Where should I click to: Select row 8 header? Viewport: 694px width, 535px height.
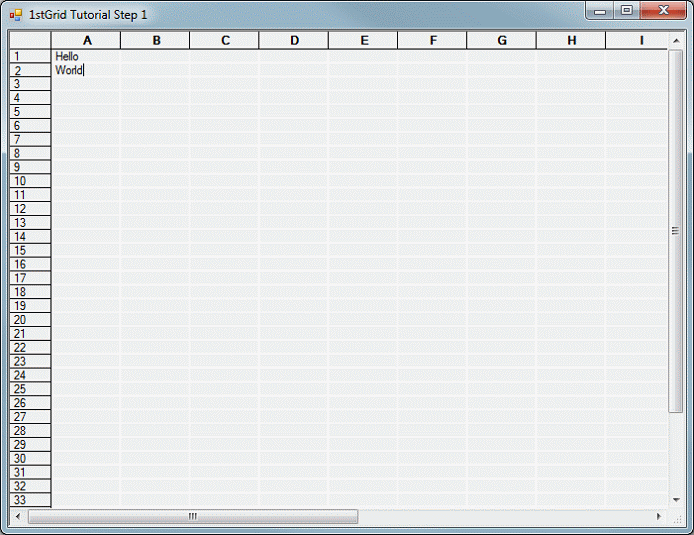coord(30,153)
